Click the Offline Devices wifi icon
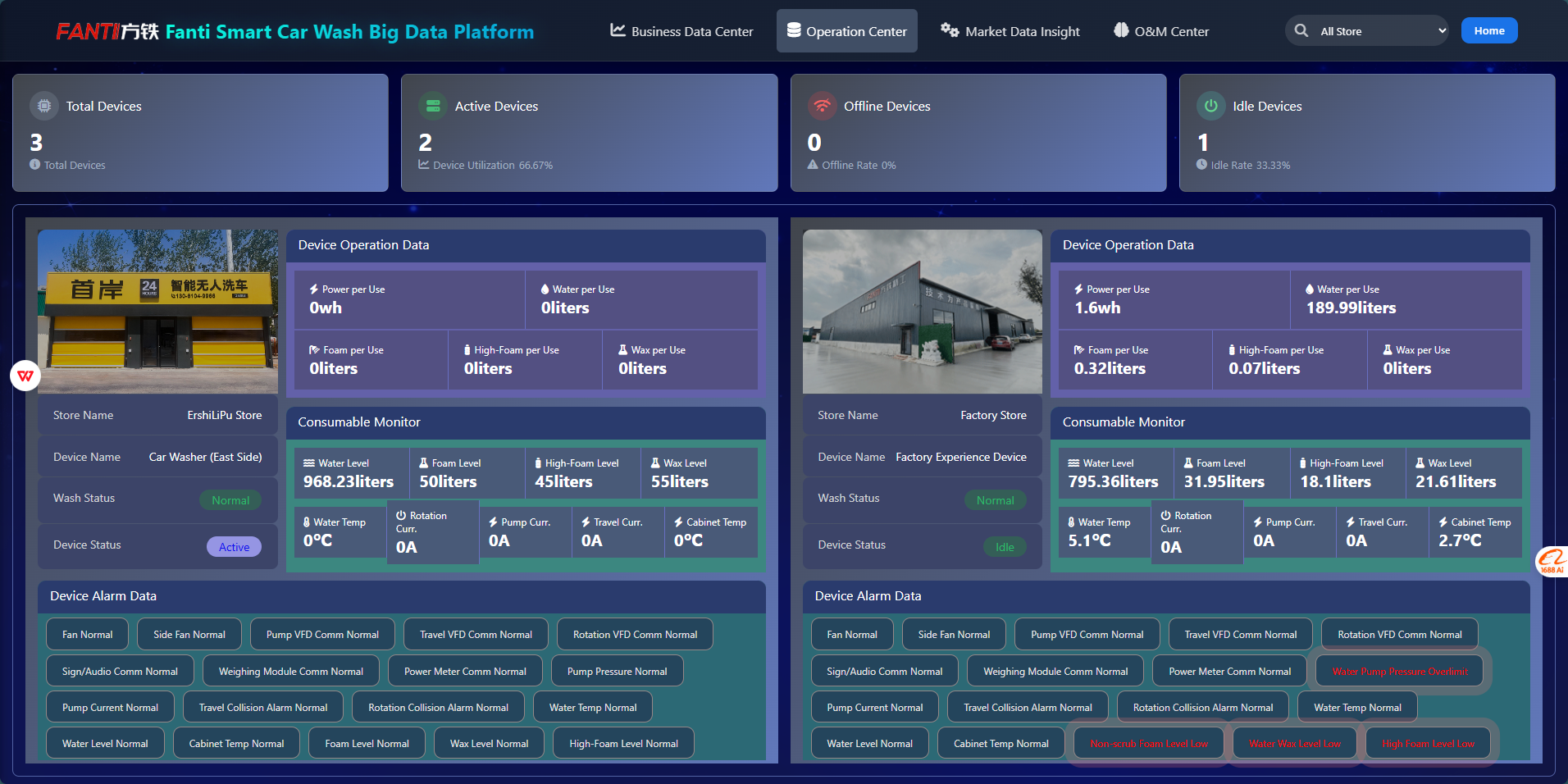Screen dimensions: 1568x784 [x=822, y=106]
